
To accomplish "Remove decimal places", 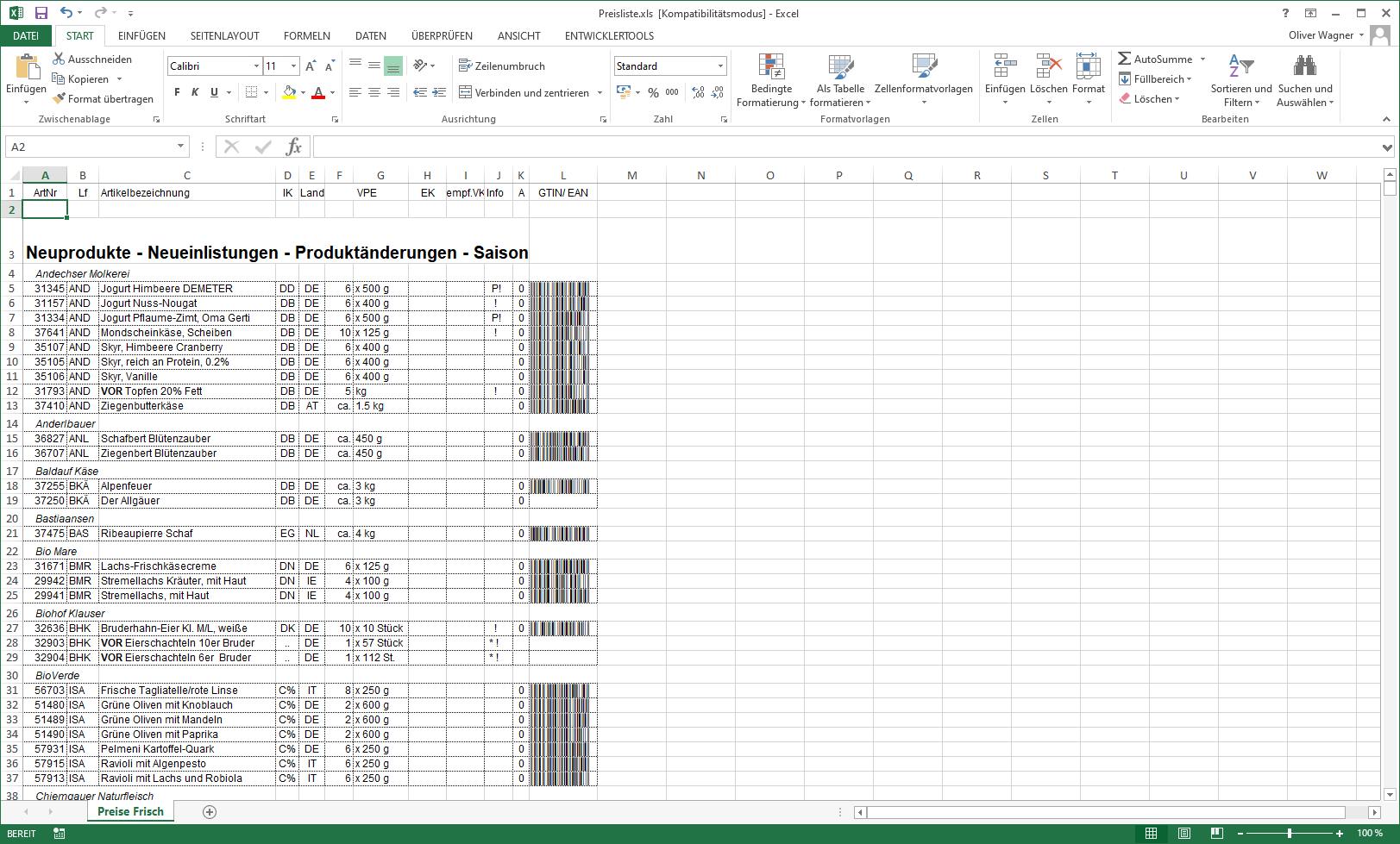I will 717,92.
